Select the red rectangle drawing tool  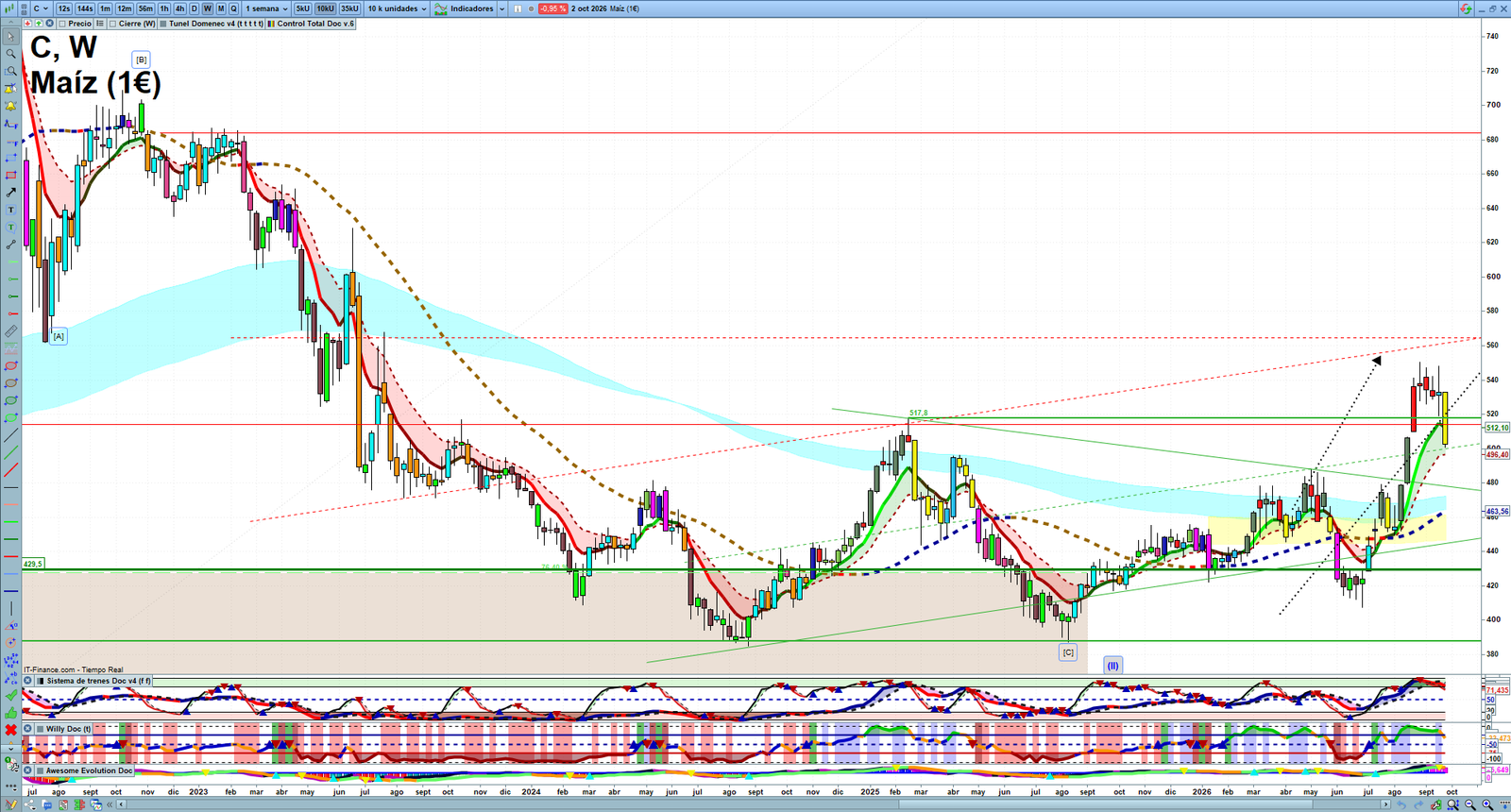11,175
